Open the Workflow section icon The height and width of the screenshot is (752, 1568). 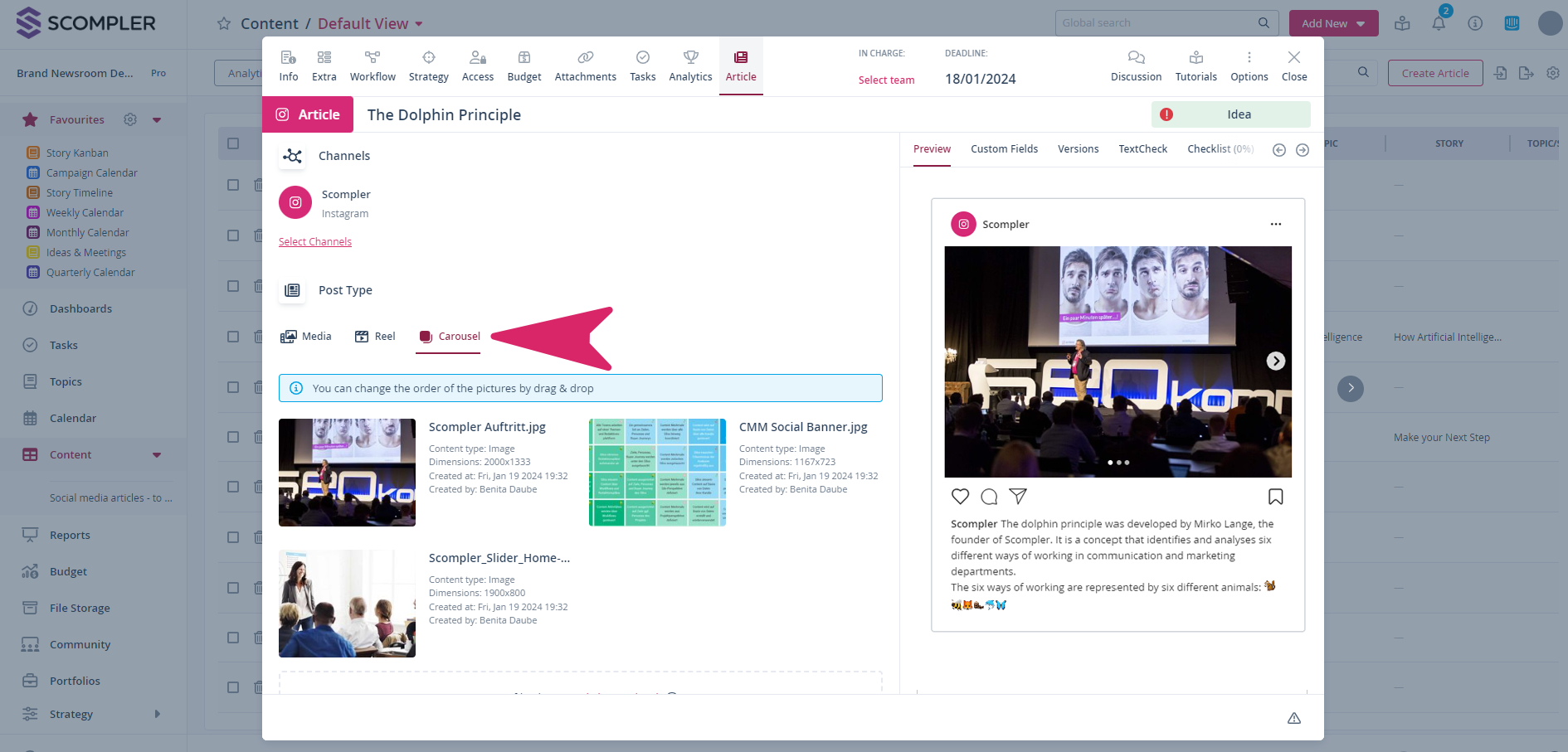[373, 58]
